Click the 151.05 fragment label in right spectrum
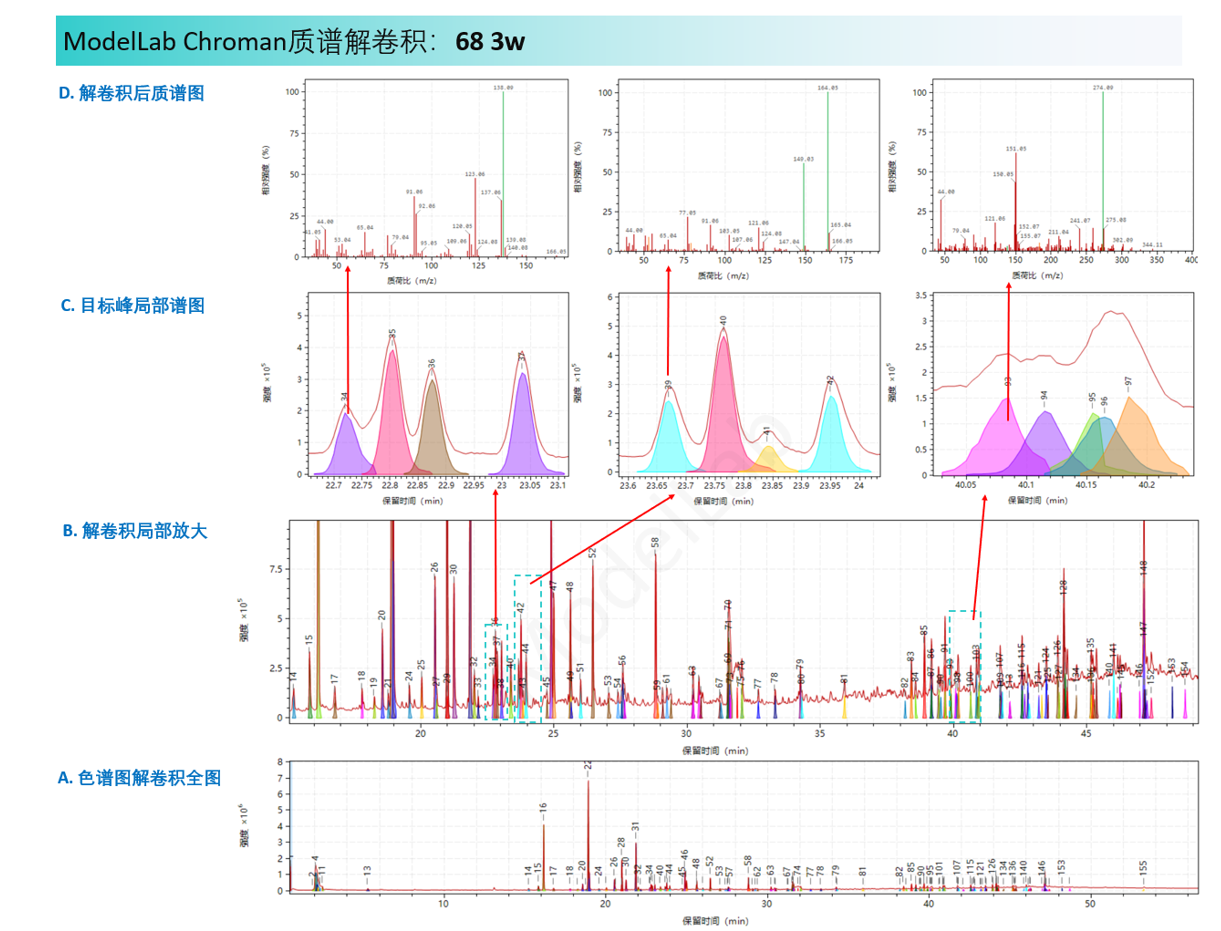This screenshot has width=1221, height=931. pos(1016,149)
